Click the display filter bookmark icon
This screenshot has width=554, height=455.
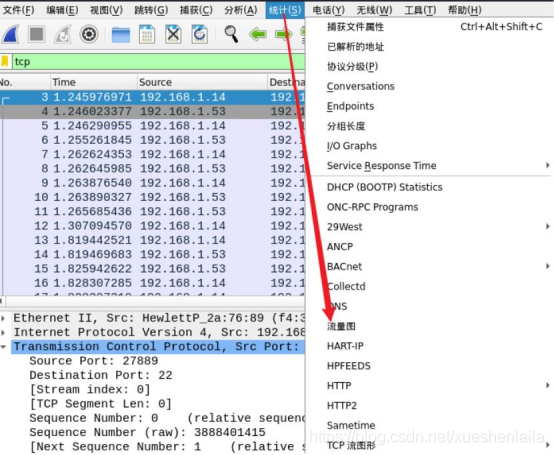pyautogui.click(x=5, y=61)
